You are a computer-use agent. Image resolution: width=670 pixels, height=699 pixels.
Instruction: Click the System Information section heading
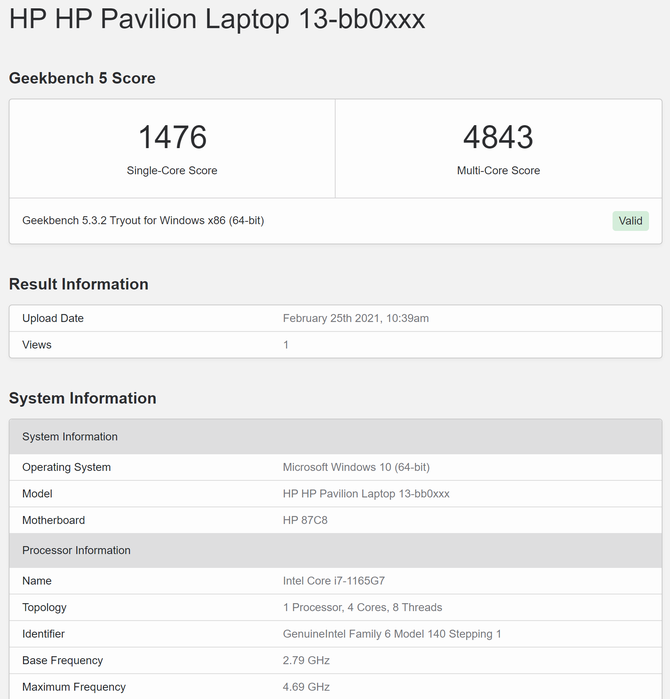tap(83, 398)
